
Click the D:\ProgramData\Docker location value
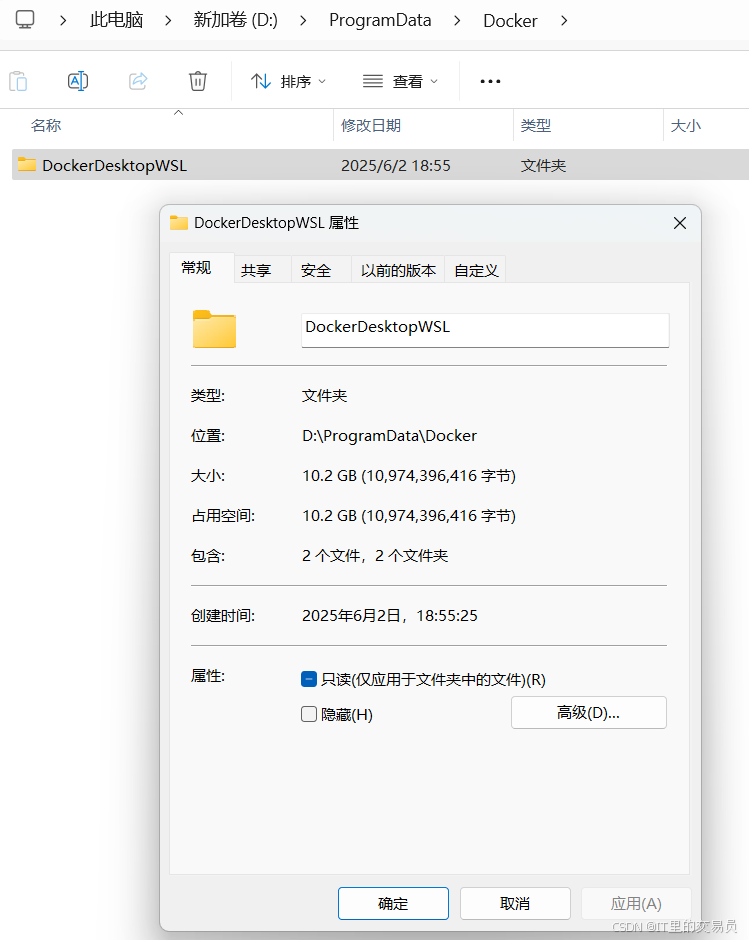click(x=389, y=435)
